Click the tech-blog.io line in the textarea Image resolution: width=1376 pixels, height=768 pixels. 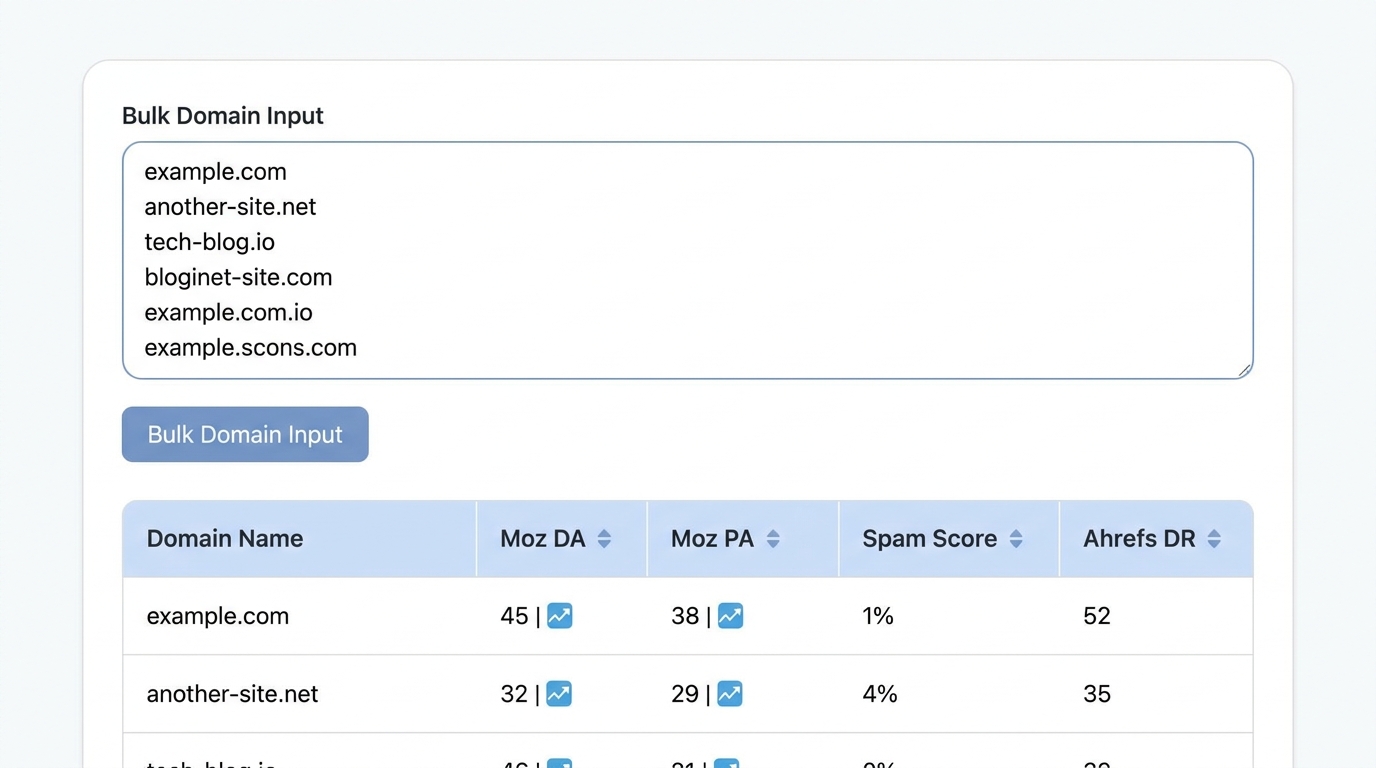pos(209,242)
